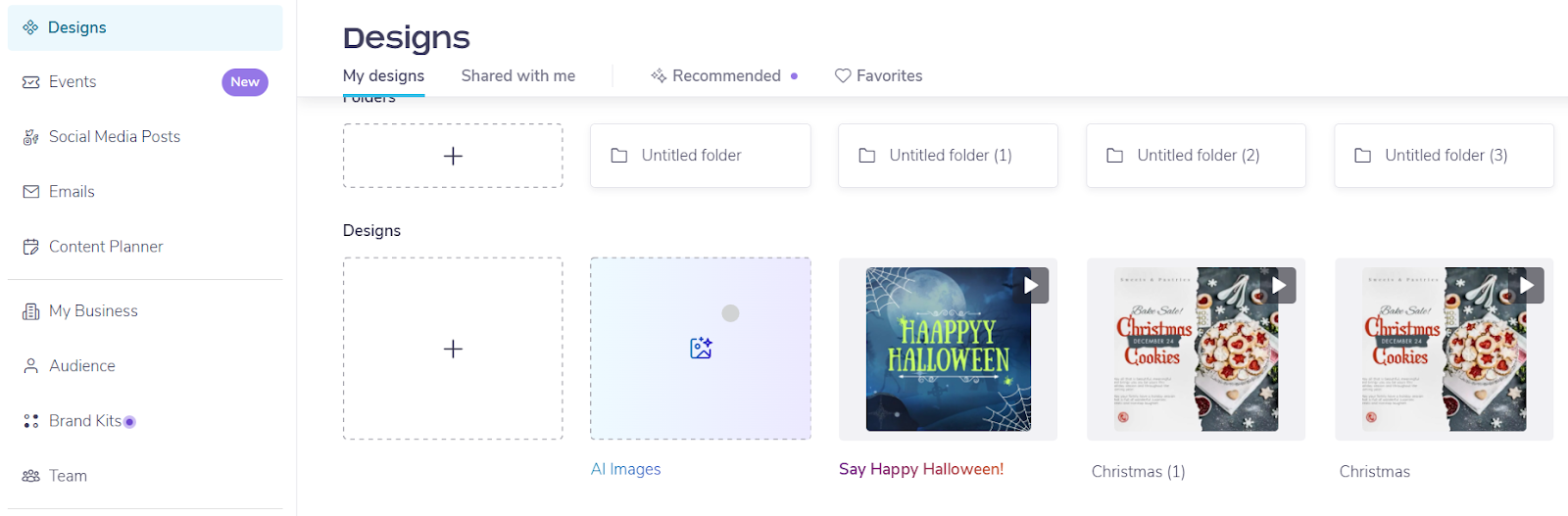The image size is (1568, 516).
Task: Click the New badge beside Events
Action: pyautogui.click(x=245, y=82)
